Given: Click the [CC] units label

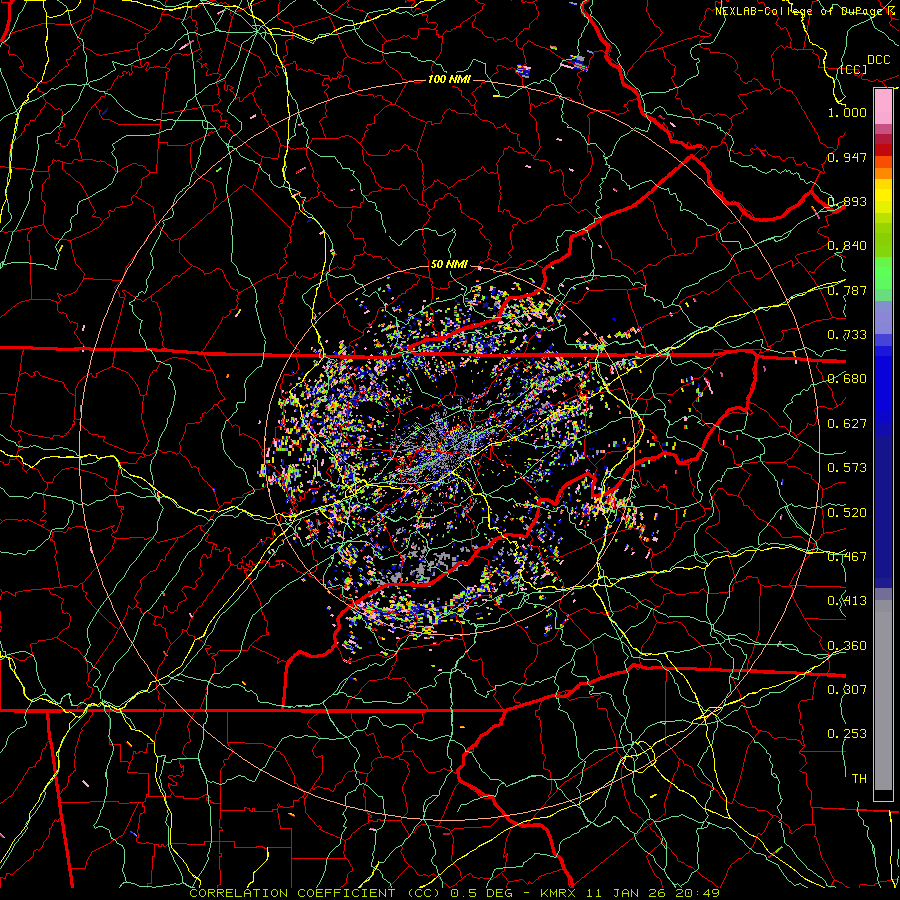Looking at the screenshot, I should pyautogui.click(x=854, y=70).
